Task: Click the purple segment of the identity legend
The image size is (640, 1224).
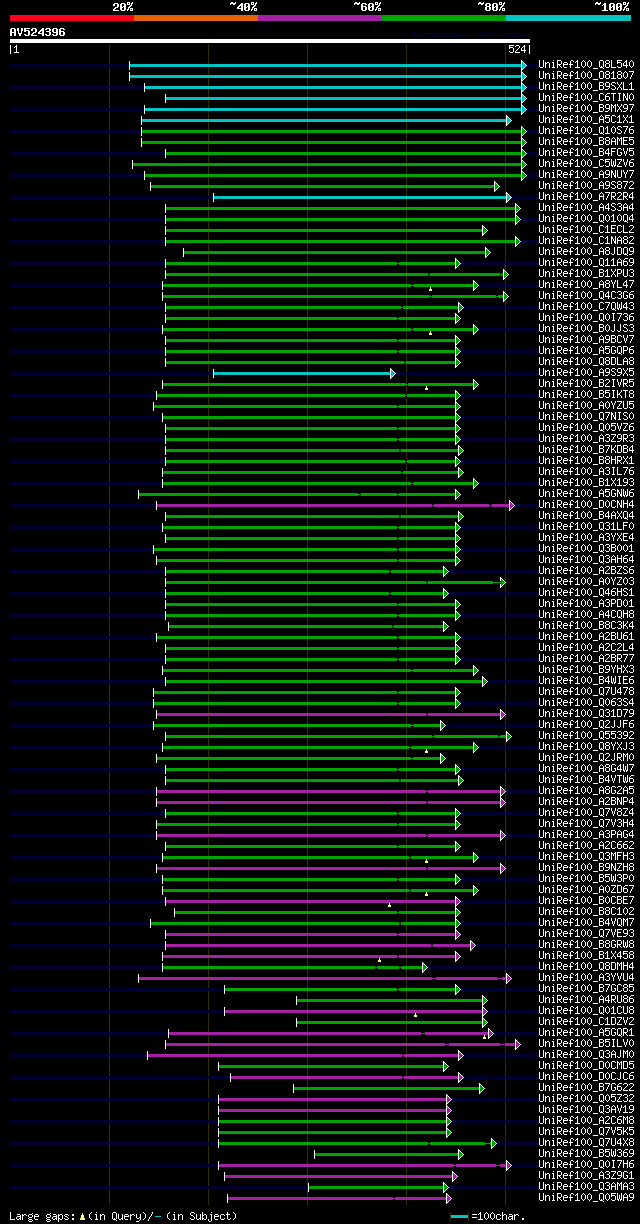Action: click(319, 18)
